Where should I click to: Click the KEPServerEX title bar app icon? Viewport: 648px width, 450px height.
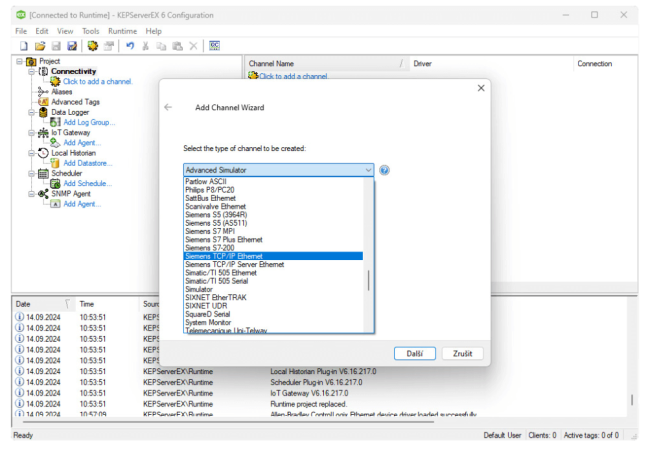pyautogui.click(x=21, y=15)
